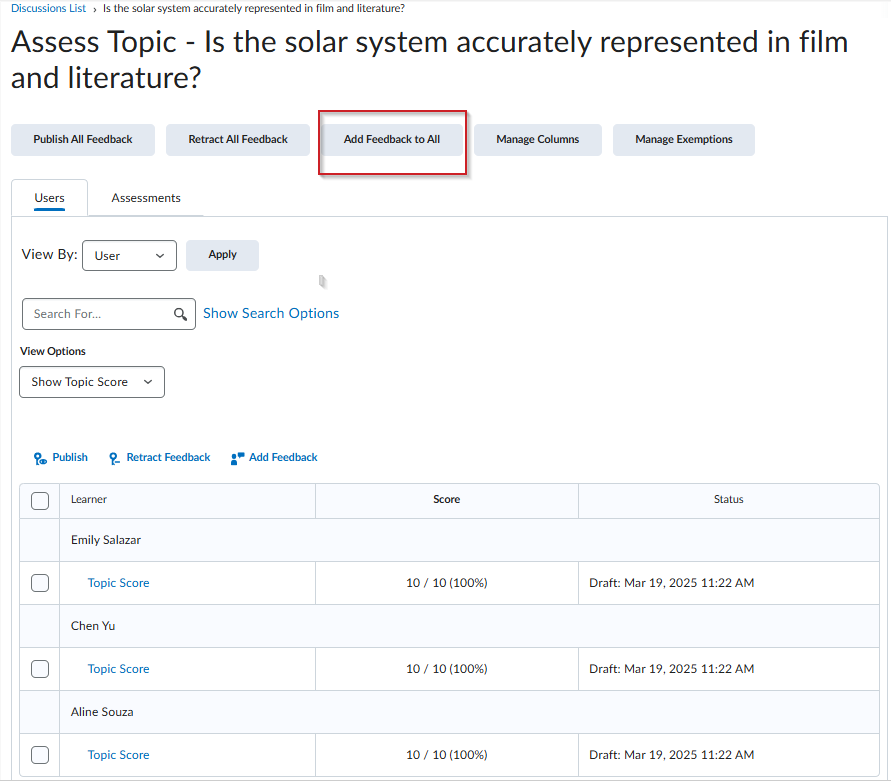The height and width of the screenshot is (781, 891).
Task: Click the learner name Aline Souza
Action: tap(102, 712)
